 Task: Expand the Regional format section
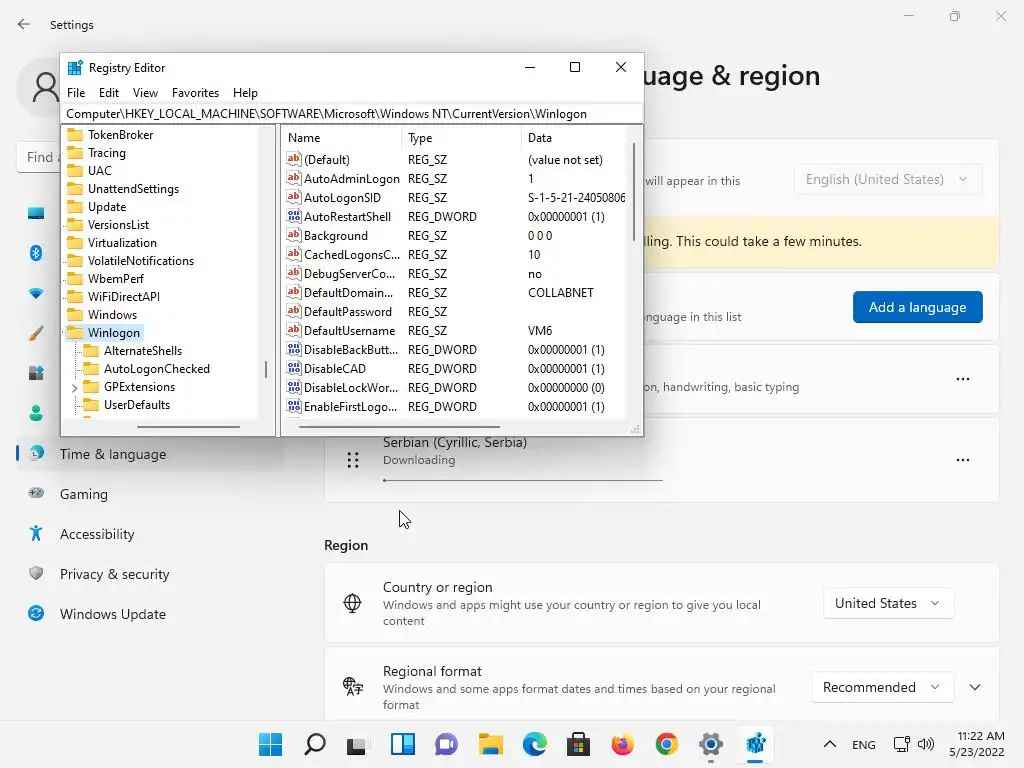coord(974,687)
